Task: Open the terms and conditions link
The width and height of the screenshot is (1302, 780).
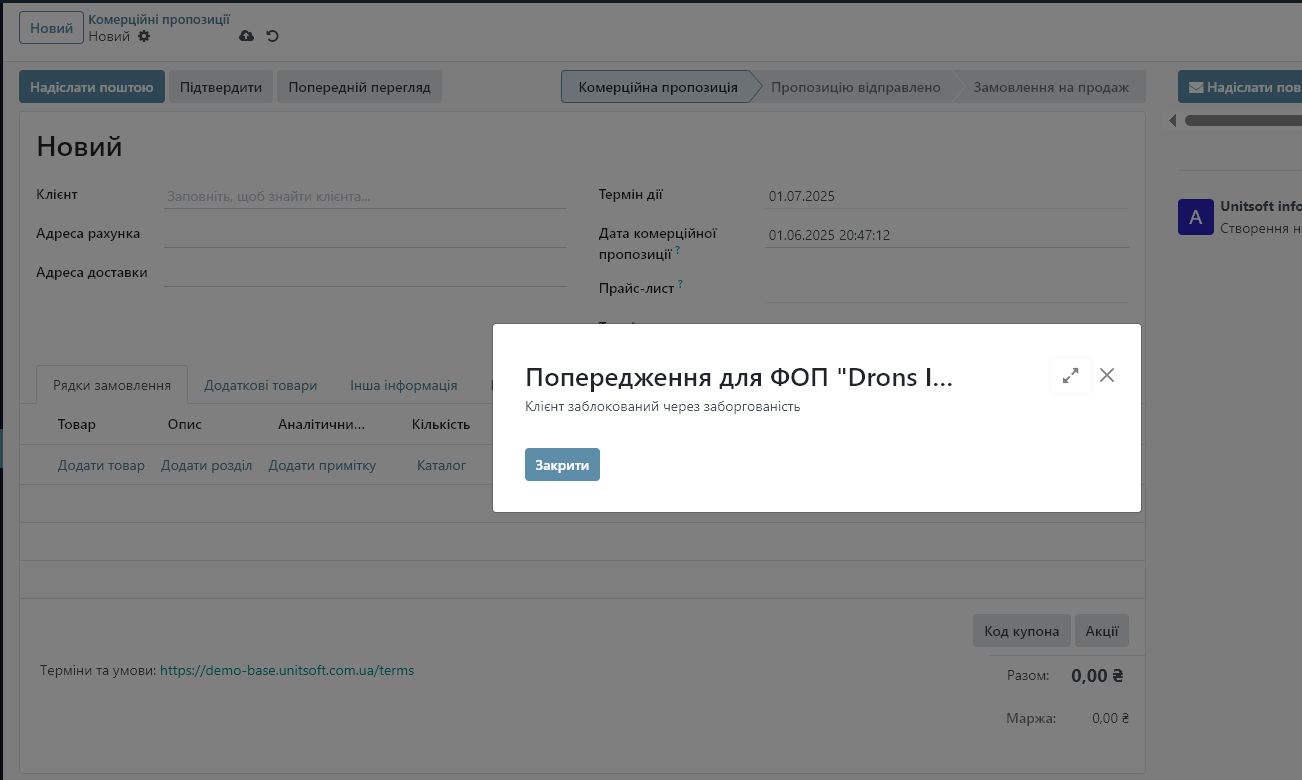Action: (x=287, y=670)
